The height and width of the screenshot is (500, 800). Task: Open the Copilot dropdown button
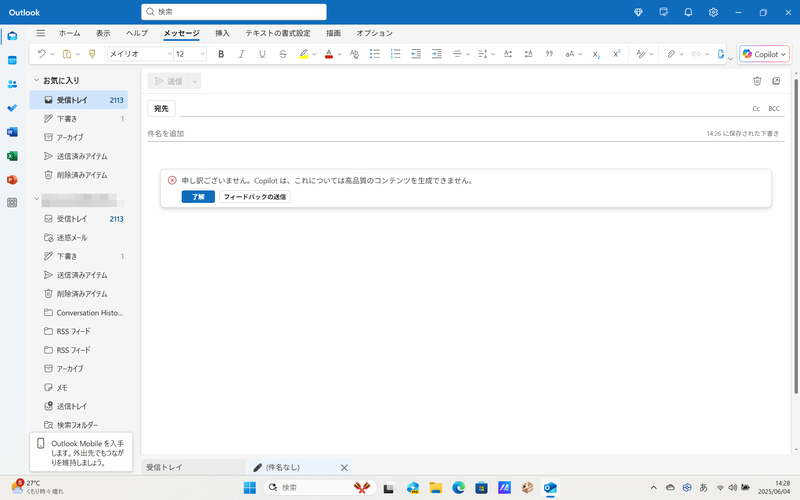coord(764,54)
